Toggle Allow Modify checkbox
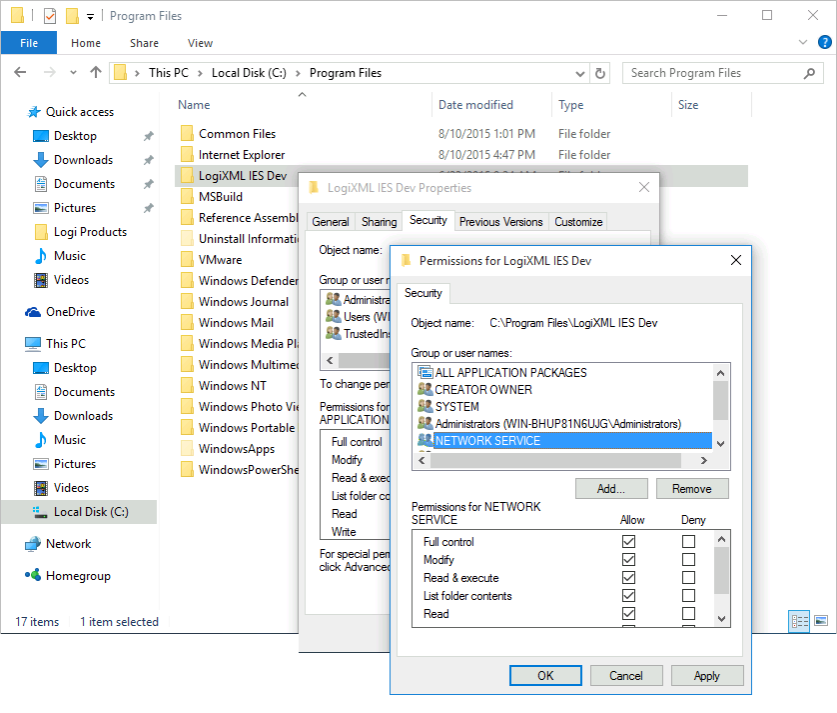 click(x=628, y=559)
